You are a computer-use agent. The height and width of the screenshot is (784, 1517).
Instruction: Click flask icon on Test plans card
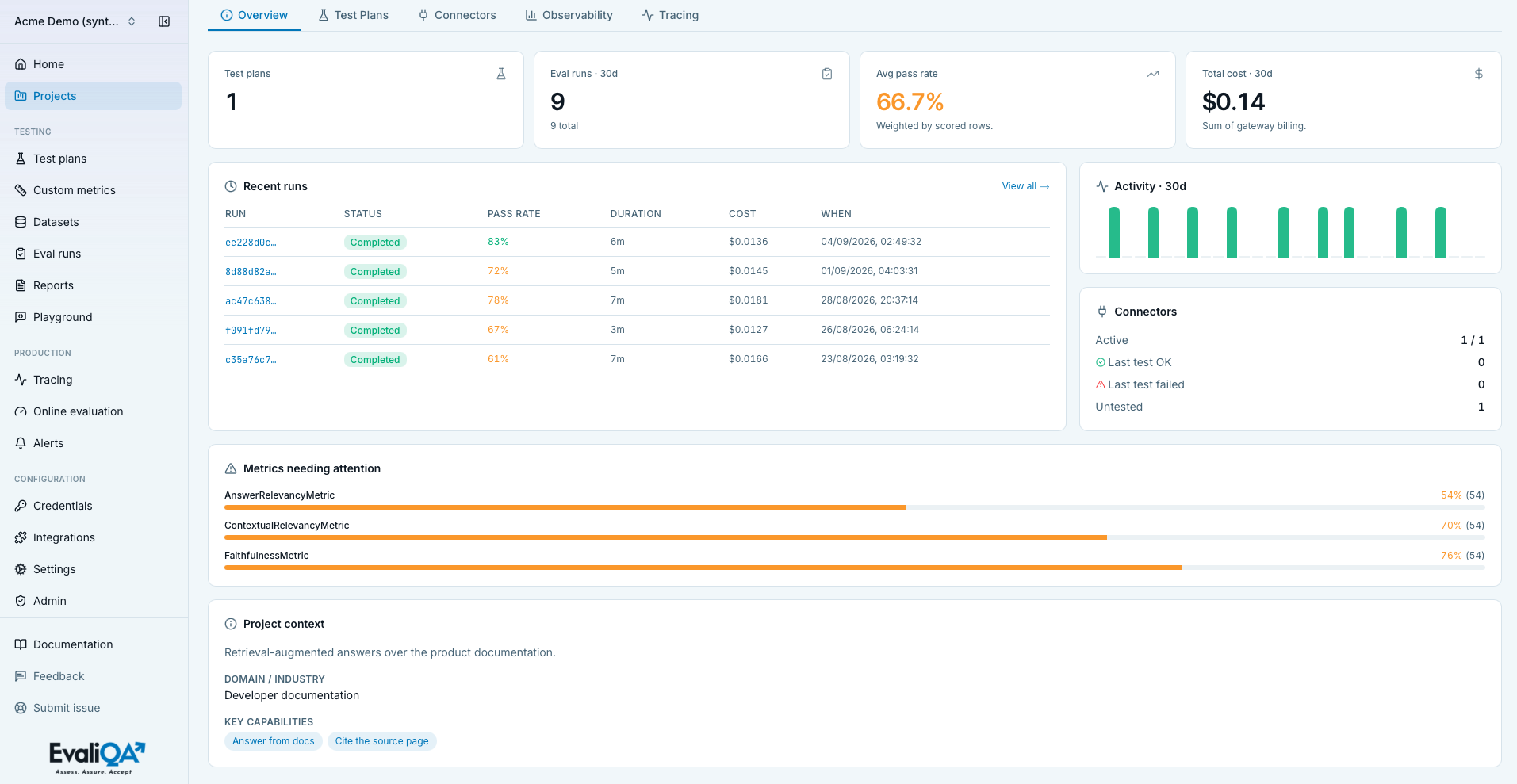point(501,74)
